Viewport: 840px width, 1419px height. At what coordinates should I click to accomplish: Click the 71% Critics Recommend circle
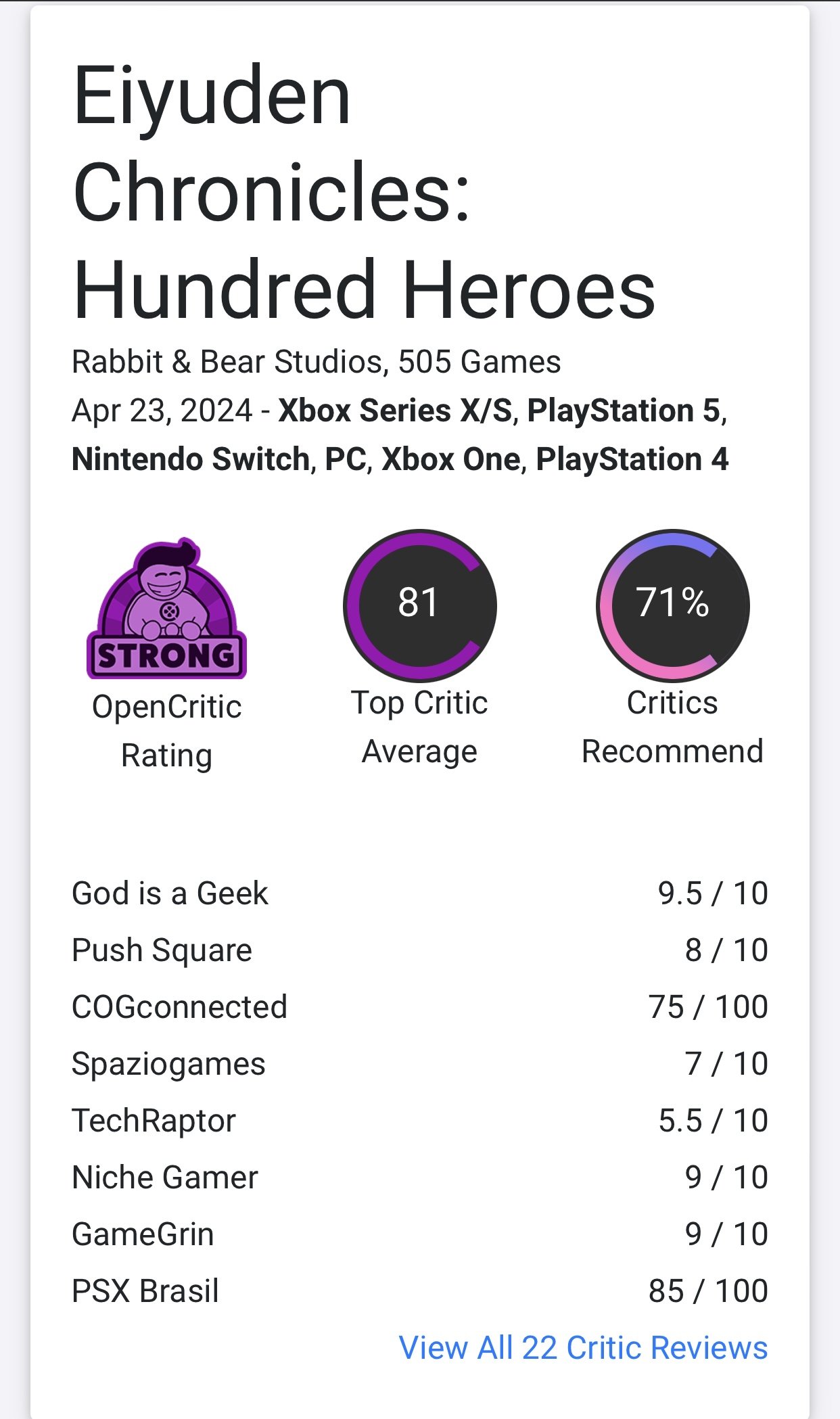pos(672,605)
